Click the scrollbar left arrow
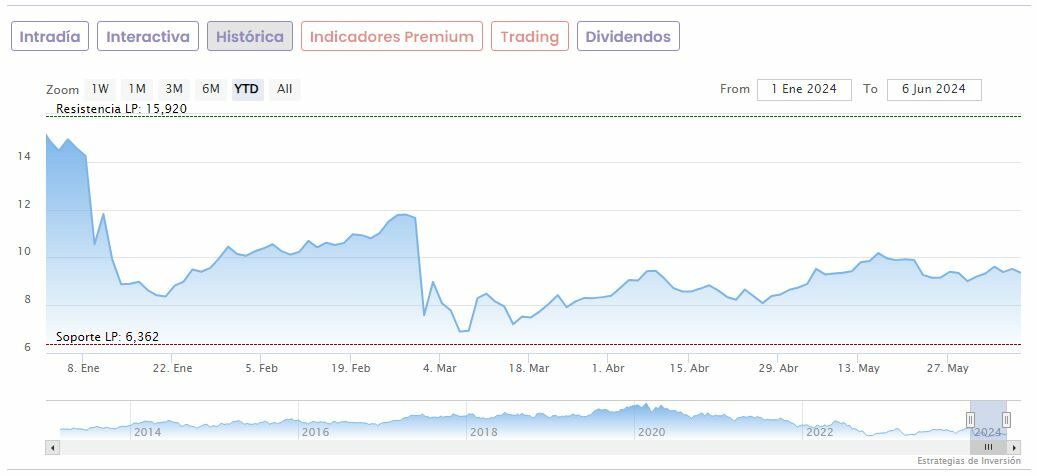The image size is (1037, 476). click(52, 447)
